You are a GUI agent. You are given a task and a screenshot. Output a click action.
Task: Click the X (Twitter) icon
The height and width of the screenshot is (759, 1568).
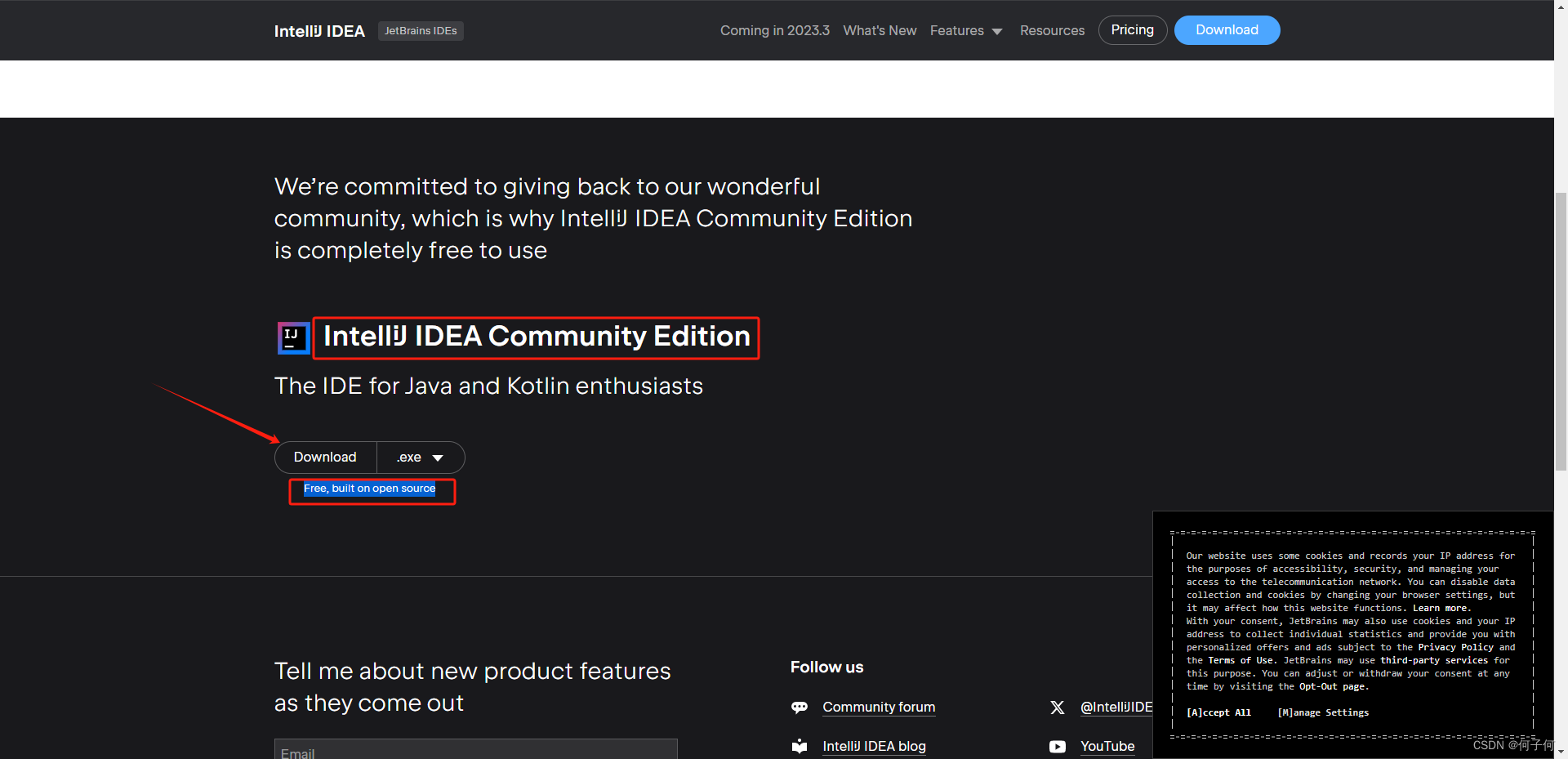tap(1058, 708)
